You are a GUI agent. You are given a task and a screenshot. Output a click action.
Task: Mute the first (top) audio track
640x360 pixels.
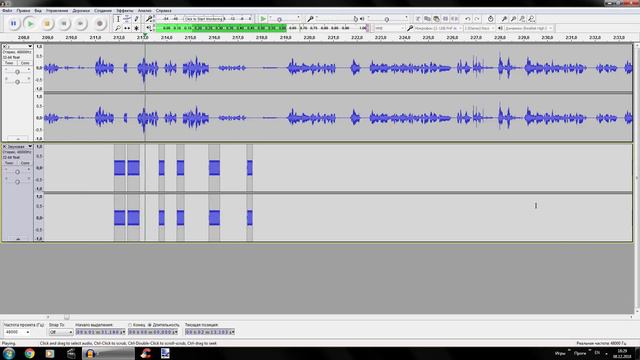9,63
